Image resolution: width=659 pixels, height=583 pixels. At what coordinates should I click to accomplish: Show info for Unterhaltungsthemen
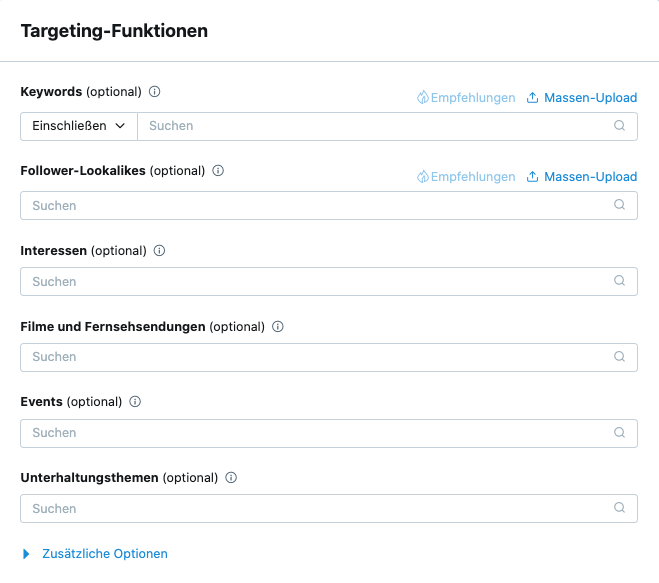(x=231, y=477)
